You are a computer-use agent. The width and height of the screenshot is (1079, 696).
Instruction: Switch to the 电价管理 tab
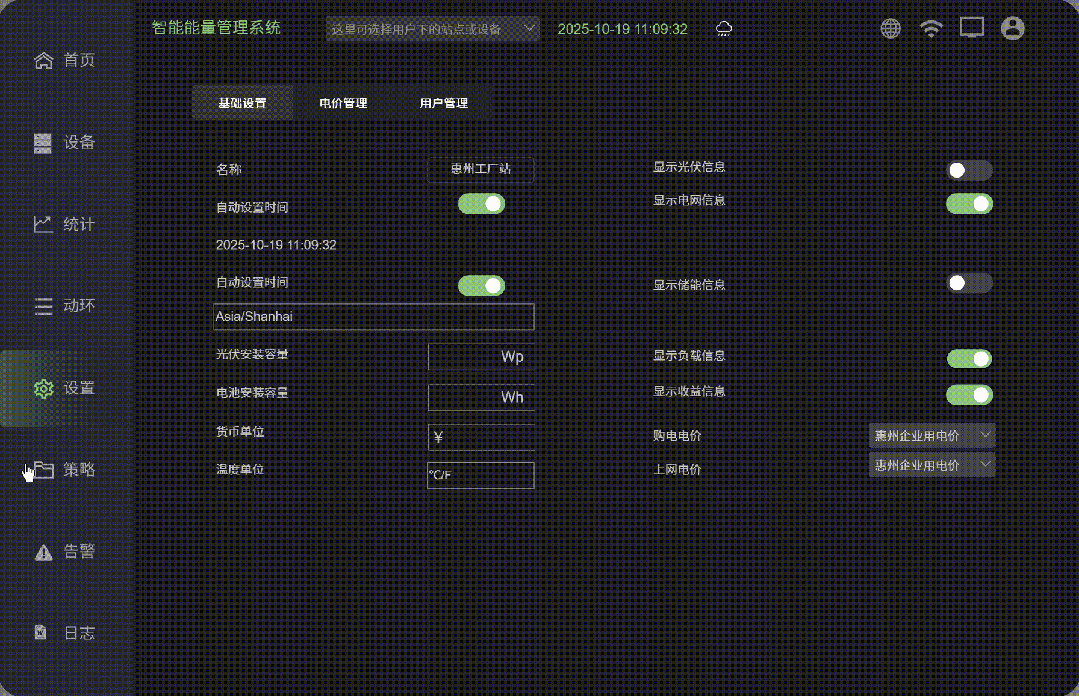pyautogui.click(x=343, y=102)
